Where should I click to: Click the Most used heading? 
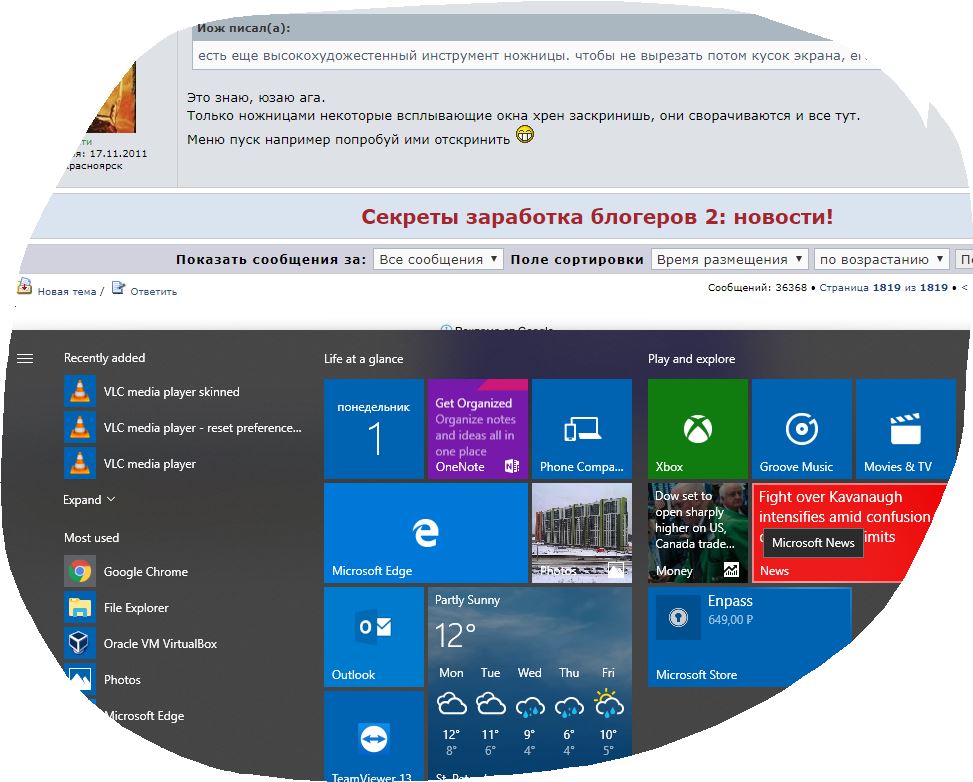91,537
